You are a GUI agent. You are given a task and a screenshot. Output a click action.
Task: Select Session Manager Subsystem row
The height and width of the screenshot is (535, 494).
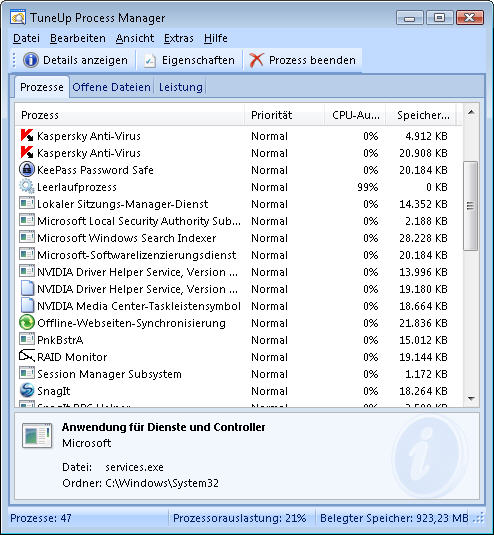(x=239, y=374)
